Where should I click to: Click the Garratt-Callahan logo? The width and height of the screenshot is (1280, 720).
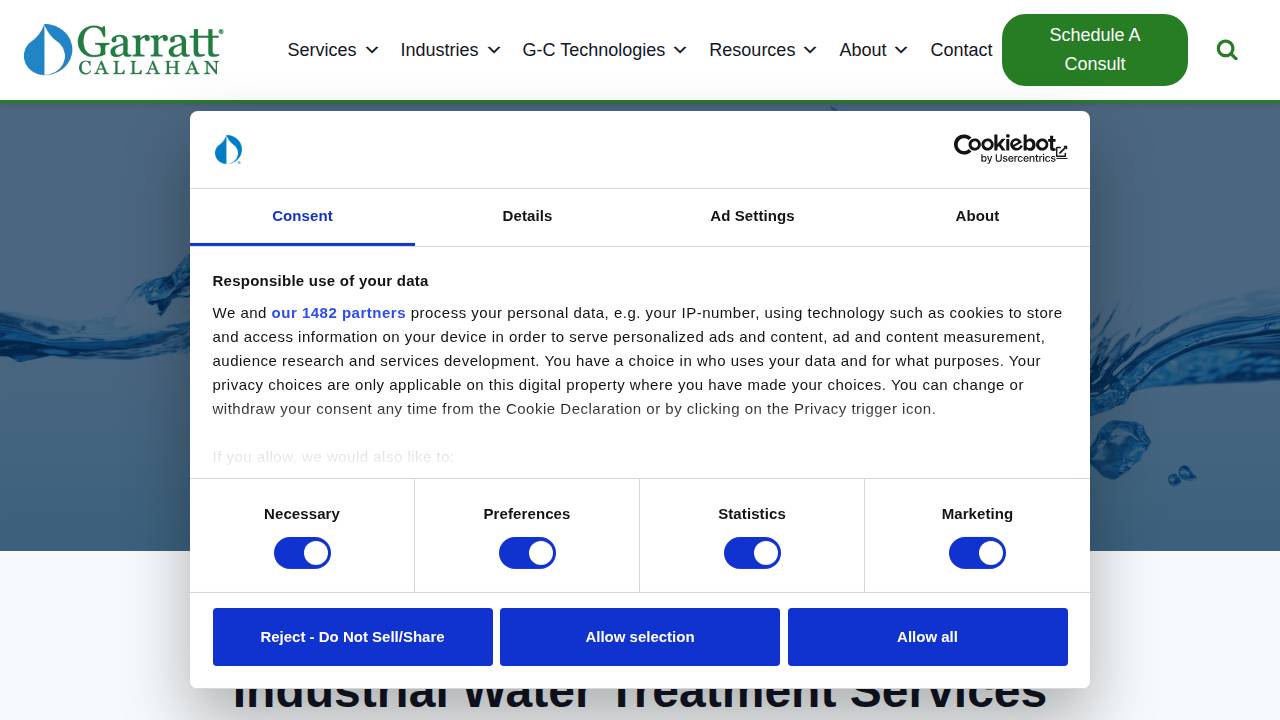(x=123, y=50)
